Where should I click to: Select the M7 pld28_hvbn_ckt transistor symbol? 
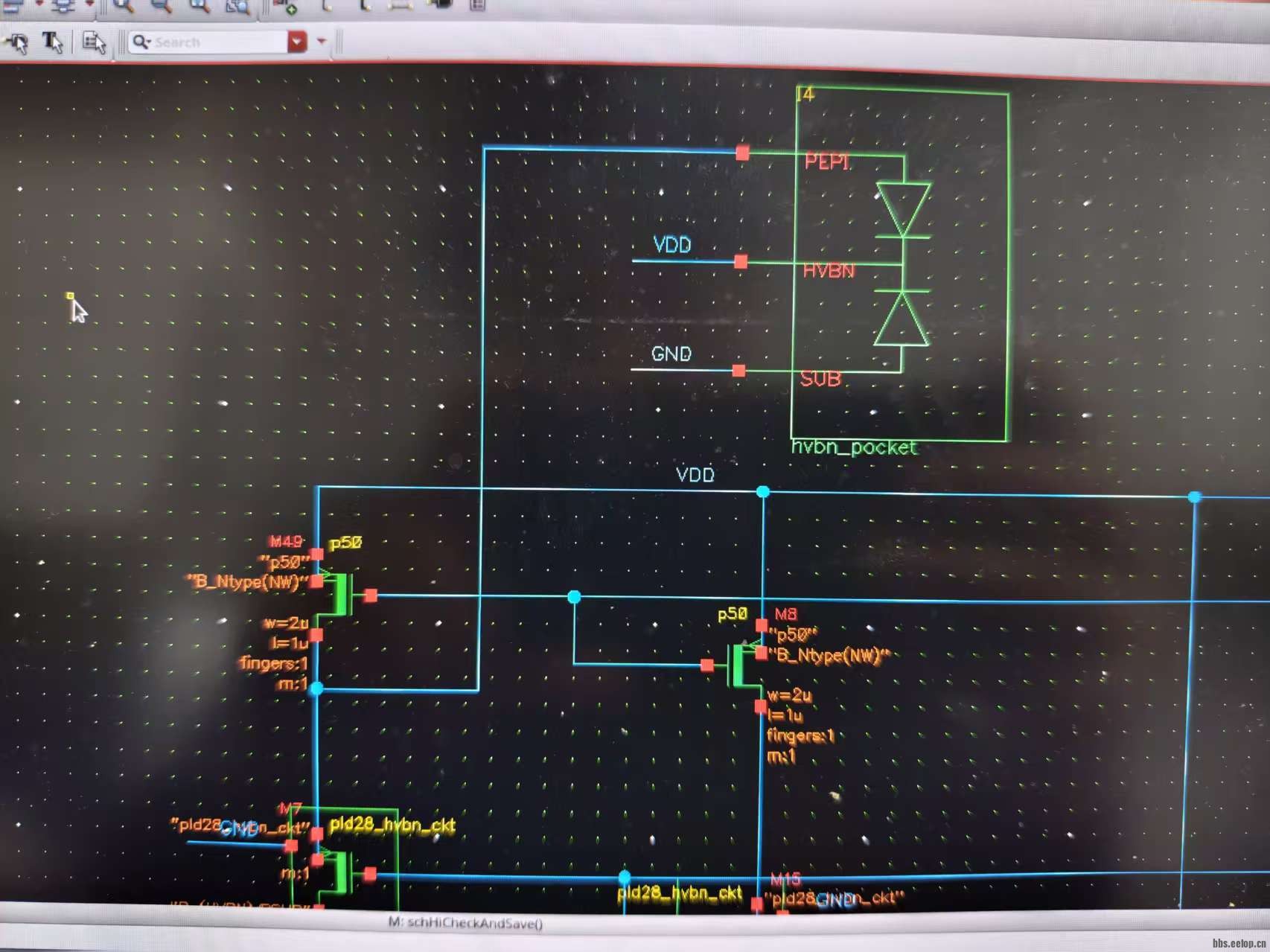[x=341, y=872]
